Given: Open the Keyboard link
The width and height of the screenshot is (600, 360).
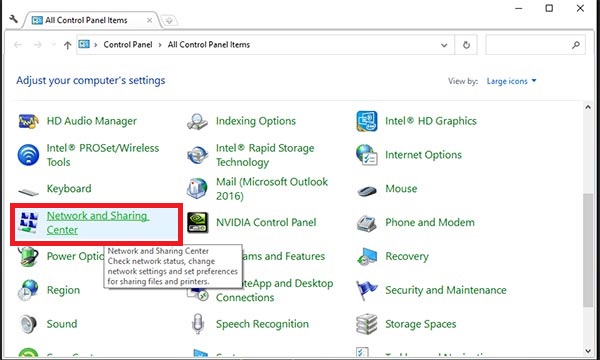Looking at the screenshot, I should [69, 189].
